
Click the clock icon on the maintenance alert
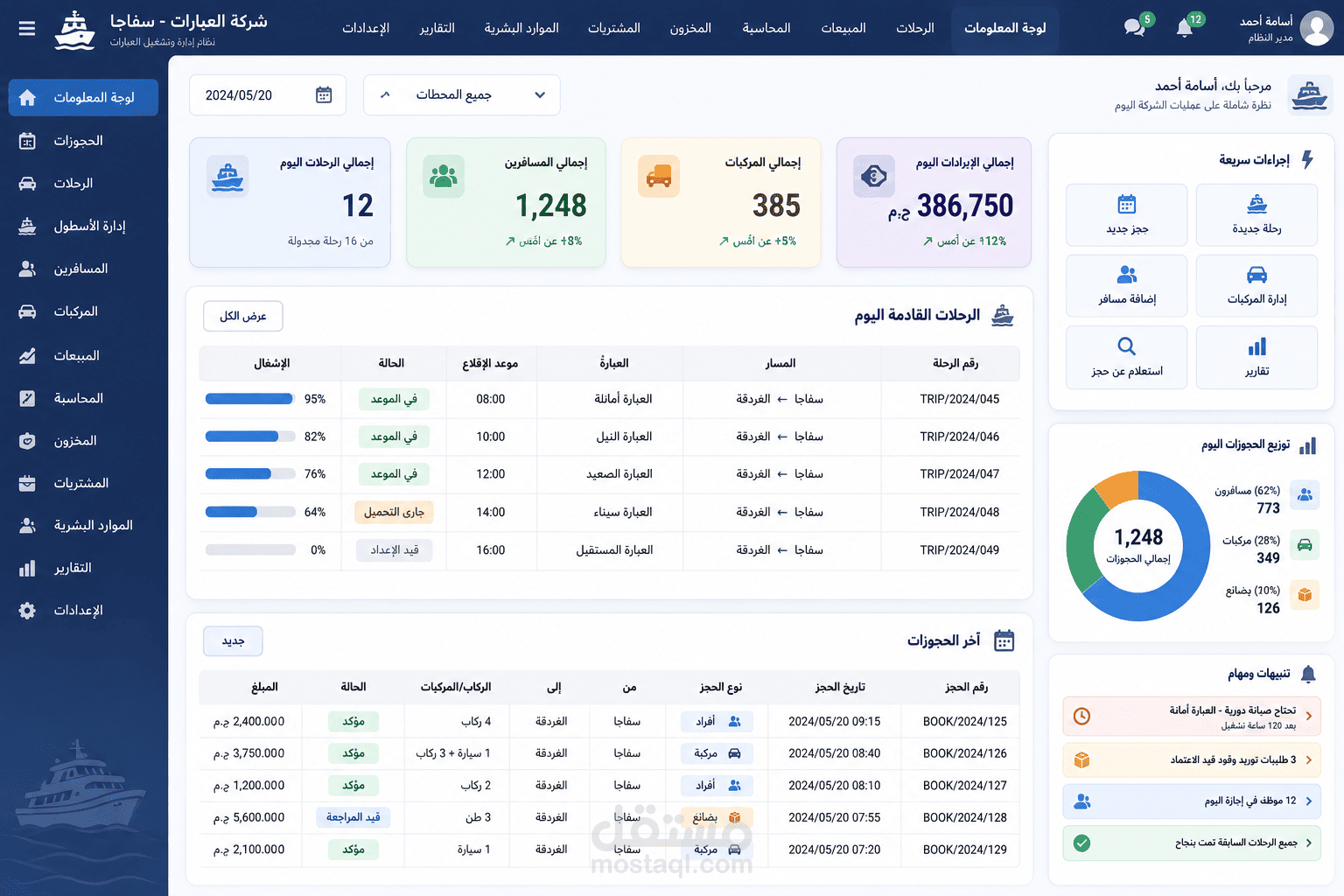pyautogui.click(x=1081, y=716)
